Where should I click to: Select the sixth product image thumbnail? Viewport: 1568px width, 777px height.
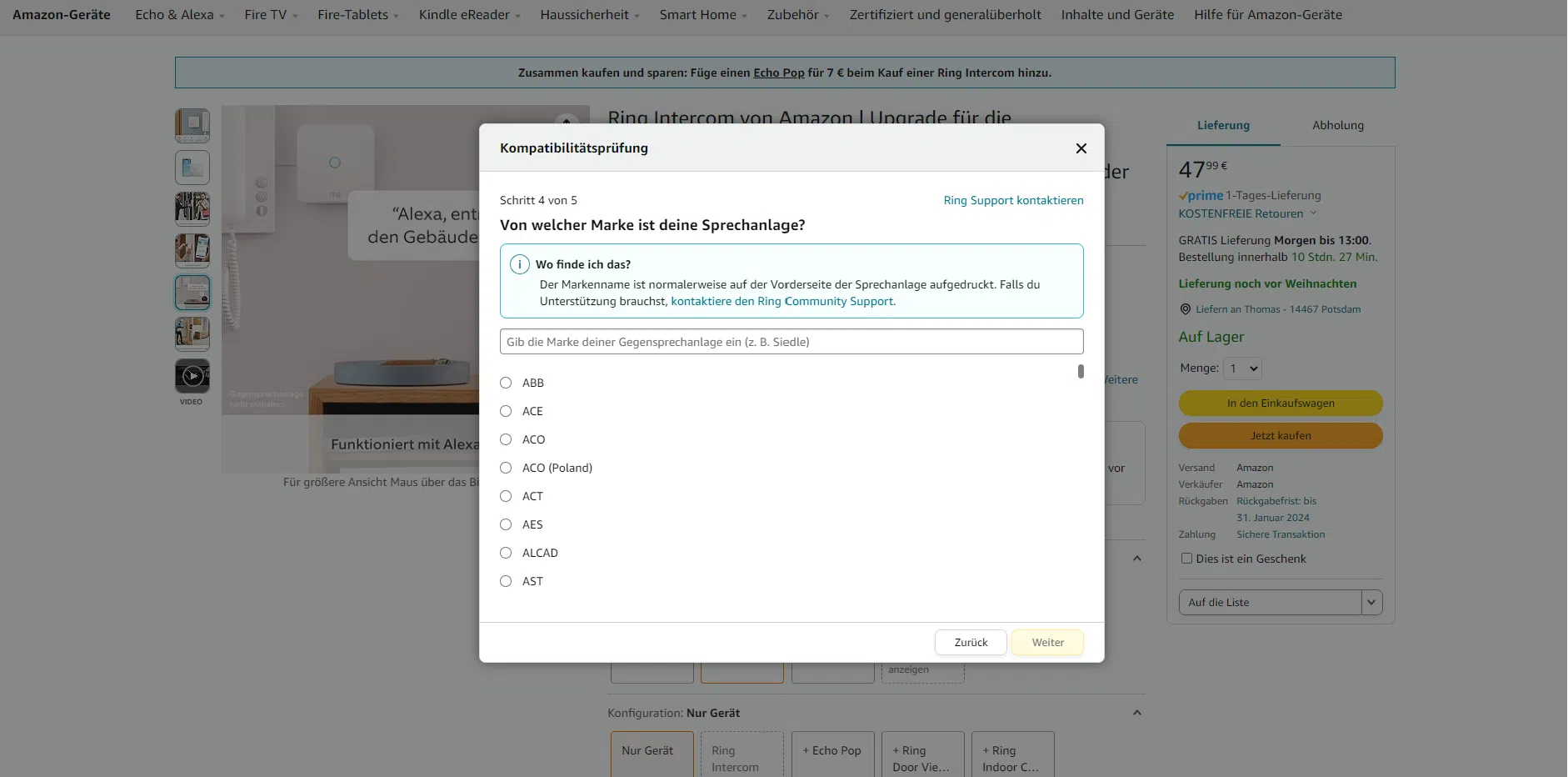[192, 334]
